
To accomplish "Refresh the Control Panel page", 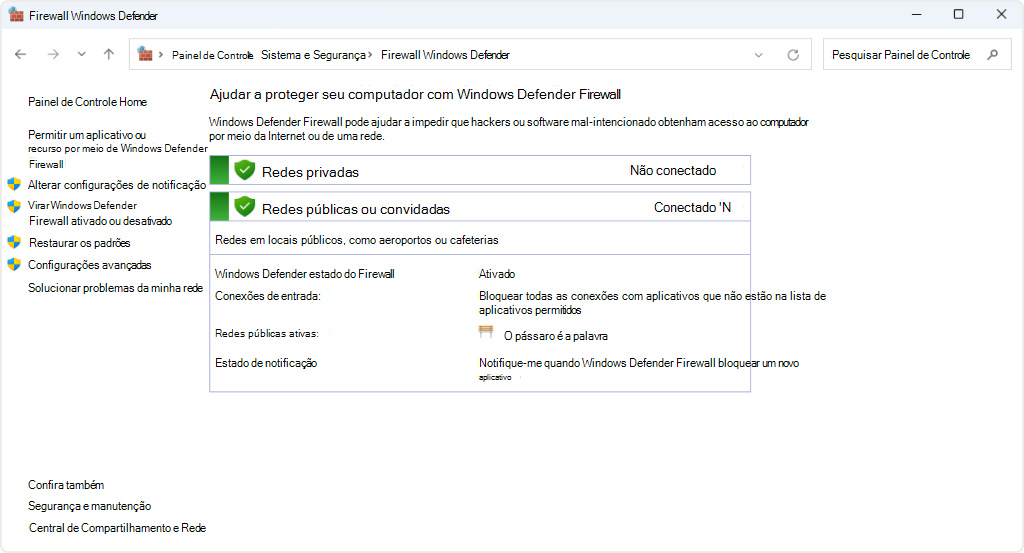I will pyautogui.click(x=793, y=55).
